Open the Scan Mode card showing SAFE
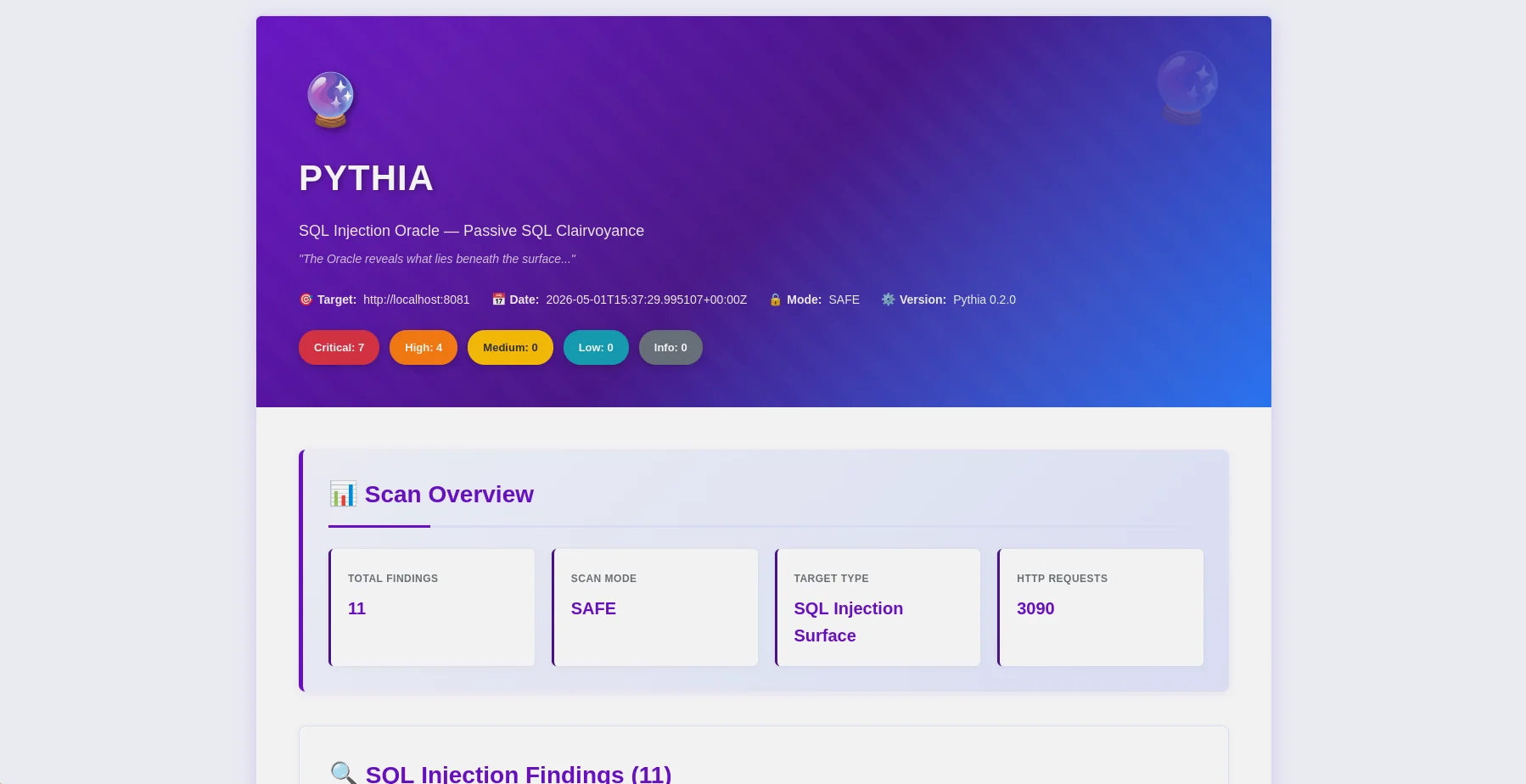The image size is (1526, 784). pyautogui.click(x=654, y=608)
